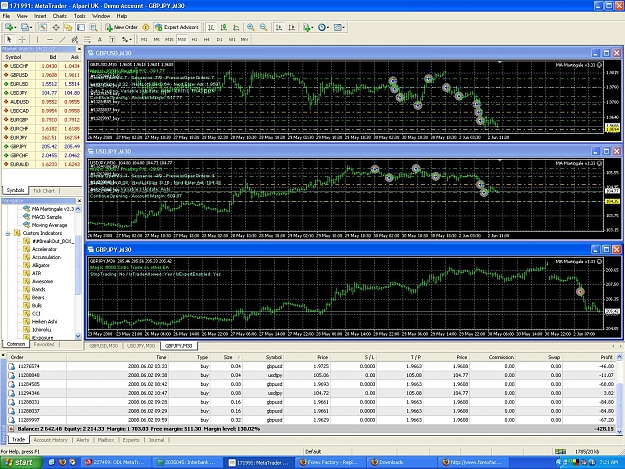The width and height of the screenshot is (625, 469).
Task: Switch to the Account History tab
Action: coord(51,440)
